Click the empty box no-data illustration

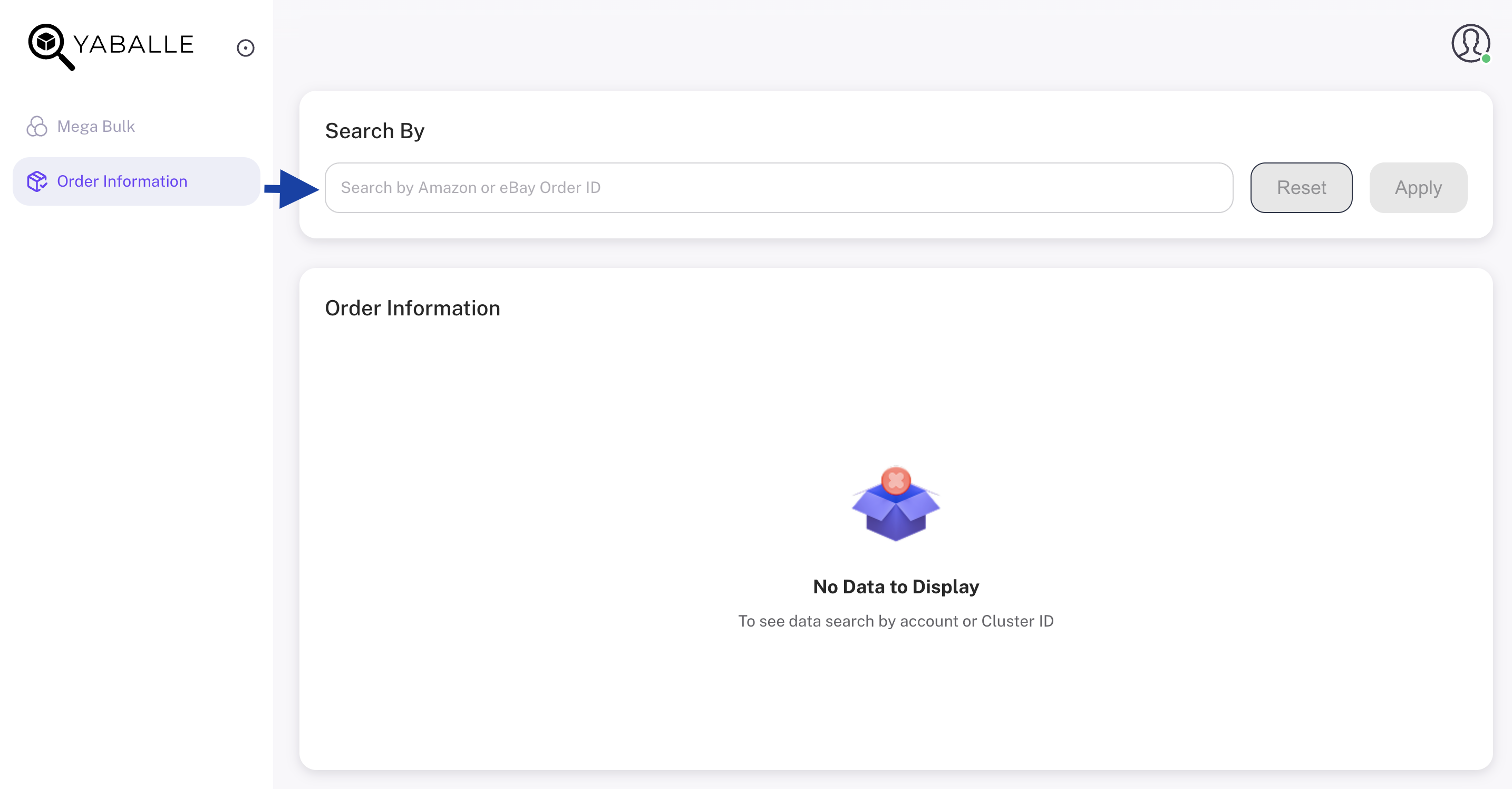point(896,504)
